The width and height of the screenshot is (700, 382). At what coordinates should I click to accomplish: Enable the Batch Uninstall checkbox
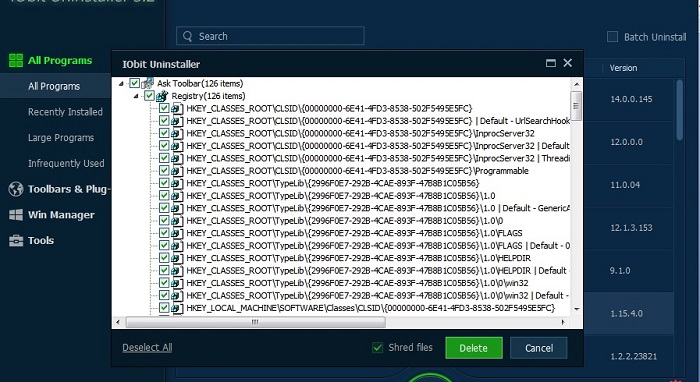[612, 37]
